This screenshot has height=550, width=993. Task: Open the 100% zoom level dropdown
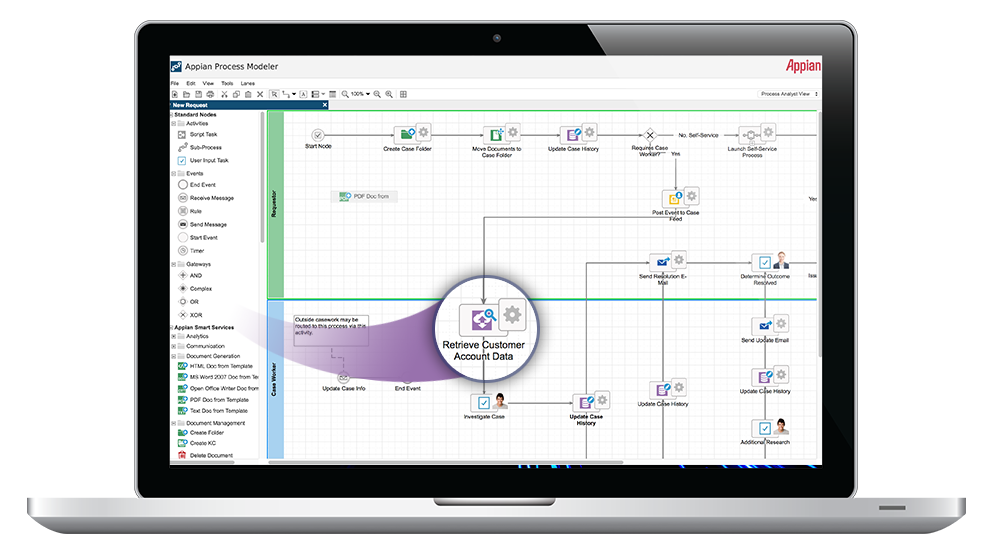361,94
